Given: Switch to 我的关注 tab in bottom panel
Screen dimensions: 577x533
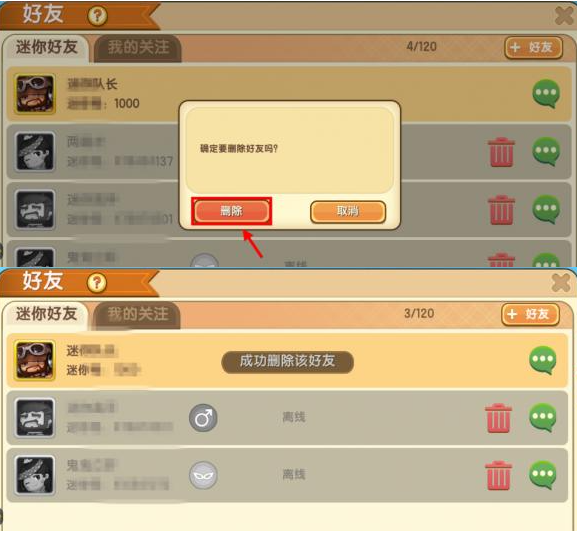Looking at the screenshot, I should 138,314.
